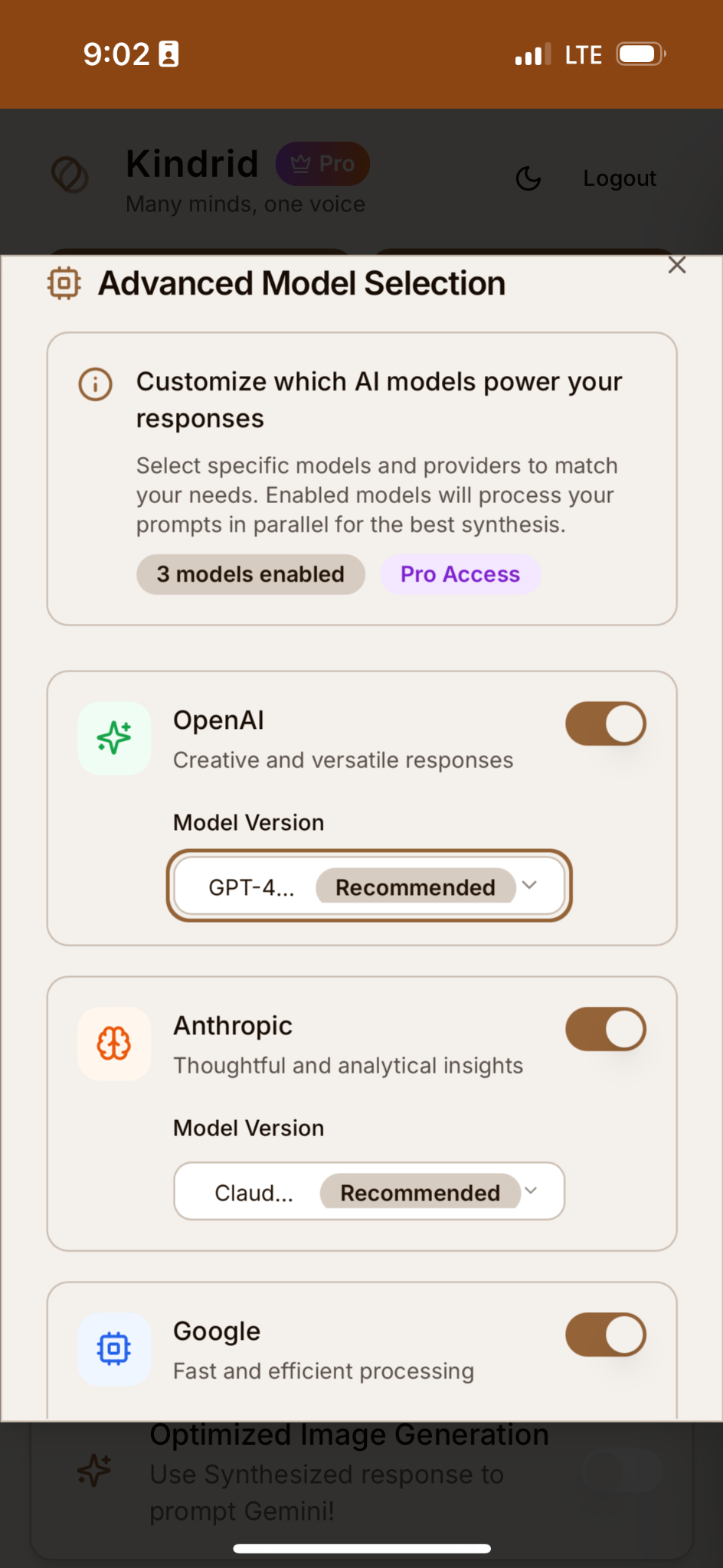Click the info circle icon
Viewport: 723px width, 1568px height.
click(96, 384)
